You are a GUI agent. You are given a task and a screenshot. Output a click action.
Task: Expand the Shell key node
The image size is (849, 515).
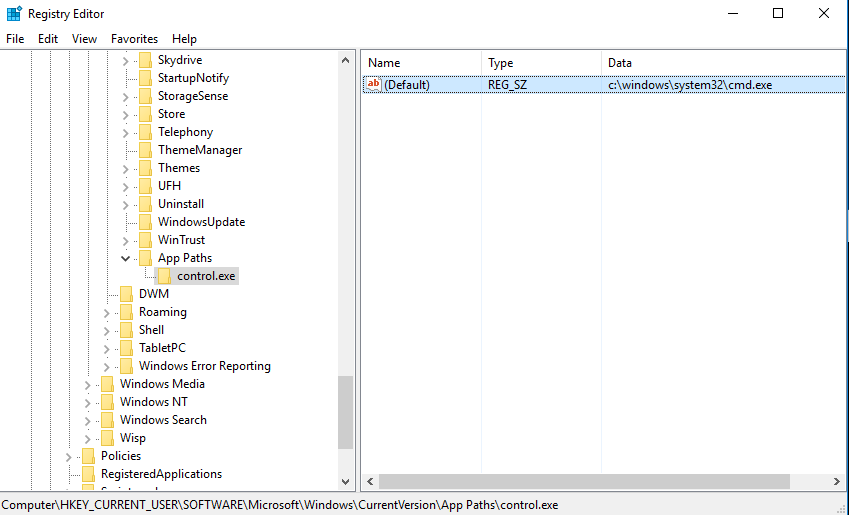click(107, 330)
